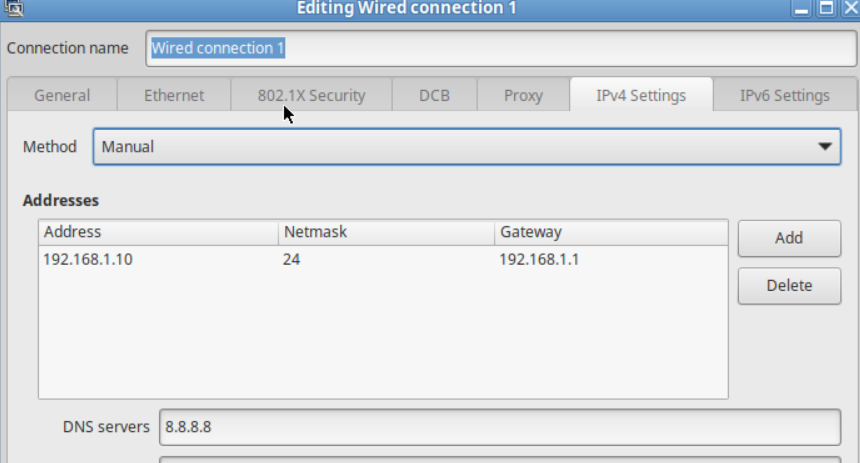Switch to the IPv6 Settings tab

784,96
